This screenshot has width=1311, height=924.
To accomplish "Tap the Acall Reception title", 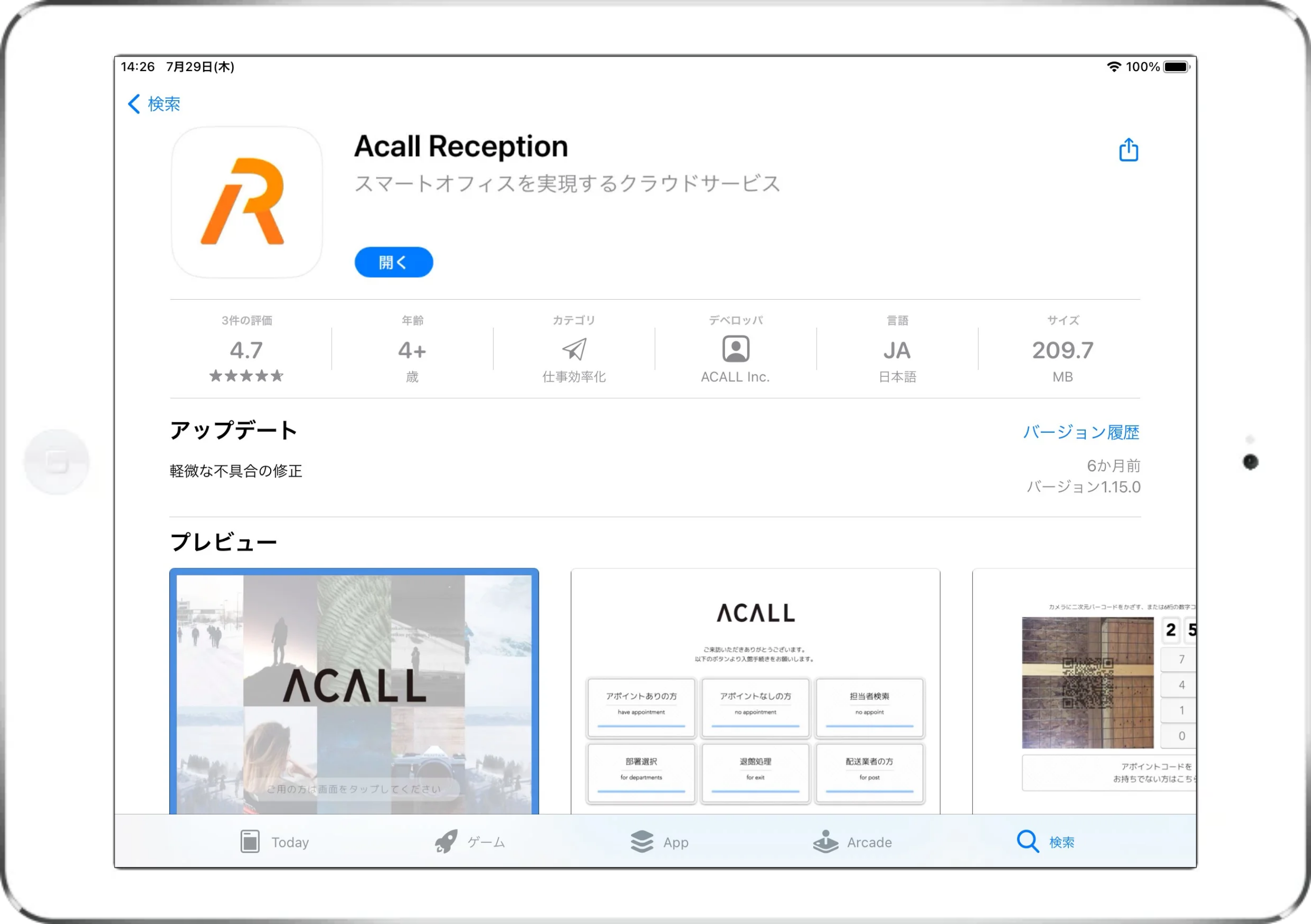I will (461, 146).
